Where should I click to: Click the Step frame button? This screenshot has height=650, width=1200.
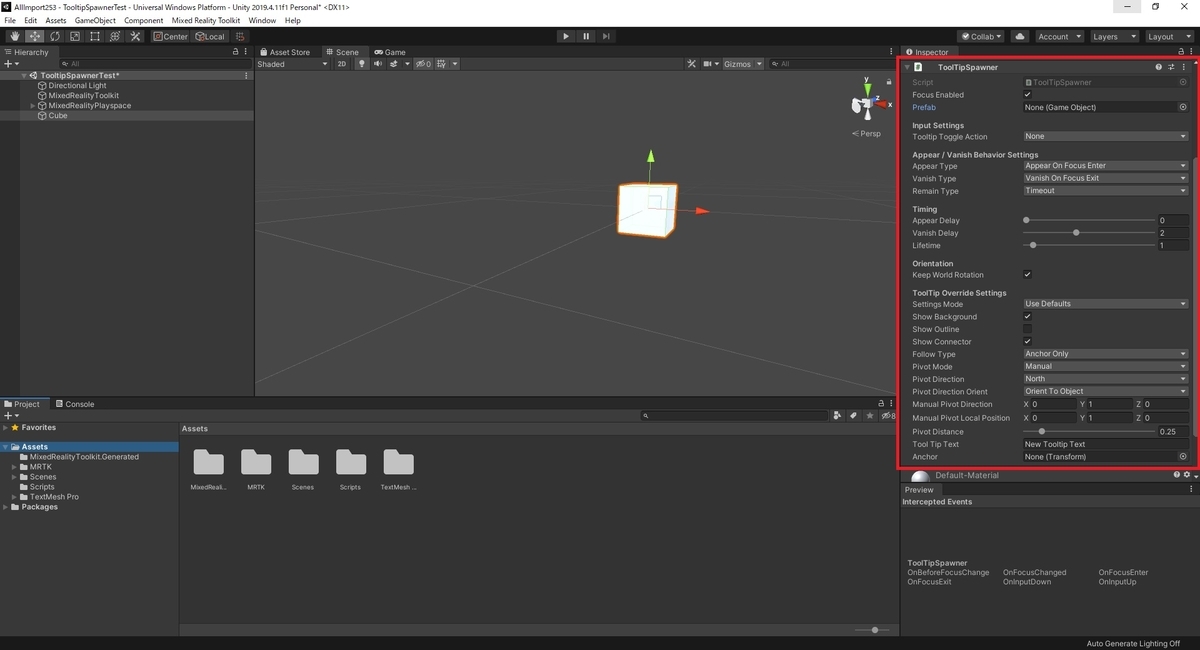606,36
